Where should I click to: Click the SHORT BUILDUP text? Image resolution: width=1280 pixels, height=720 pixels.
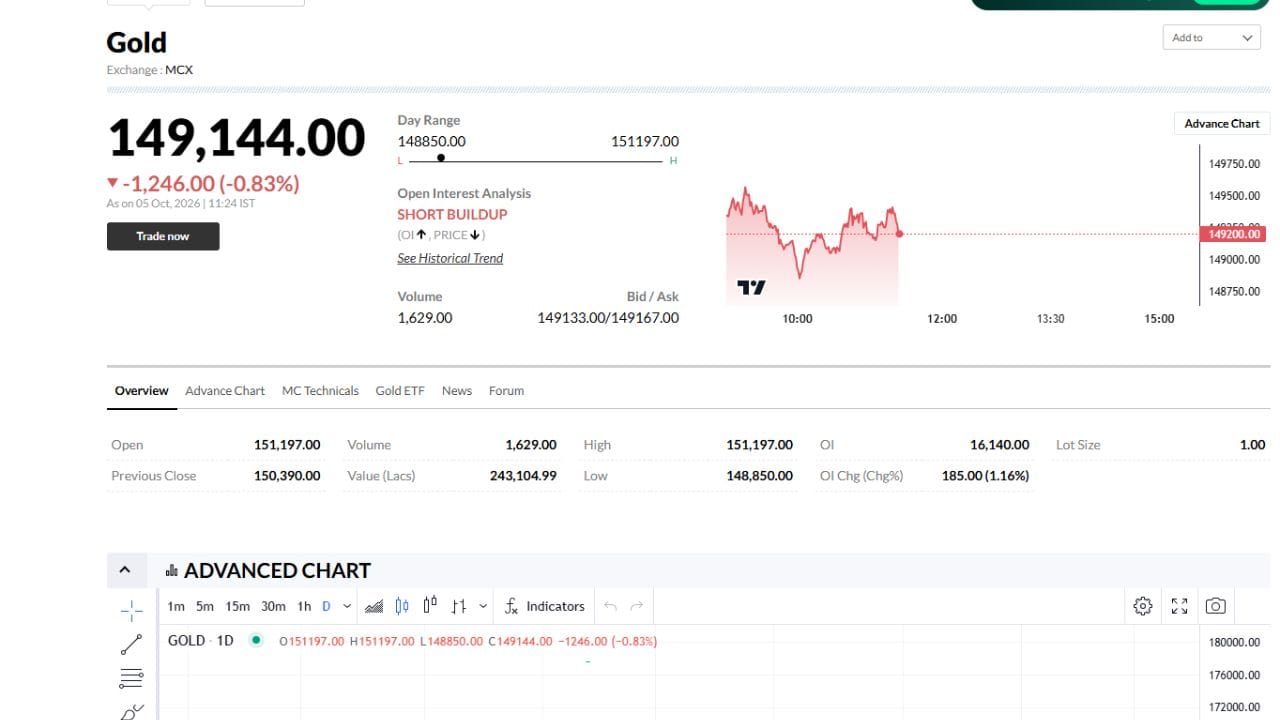(x=452, y=214)
